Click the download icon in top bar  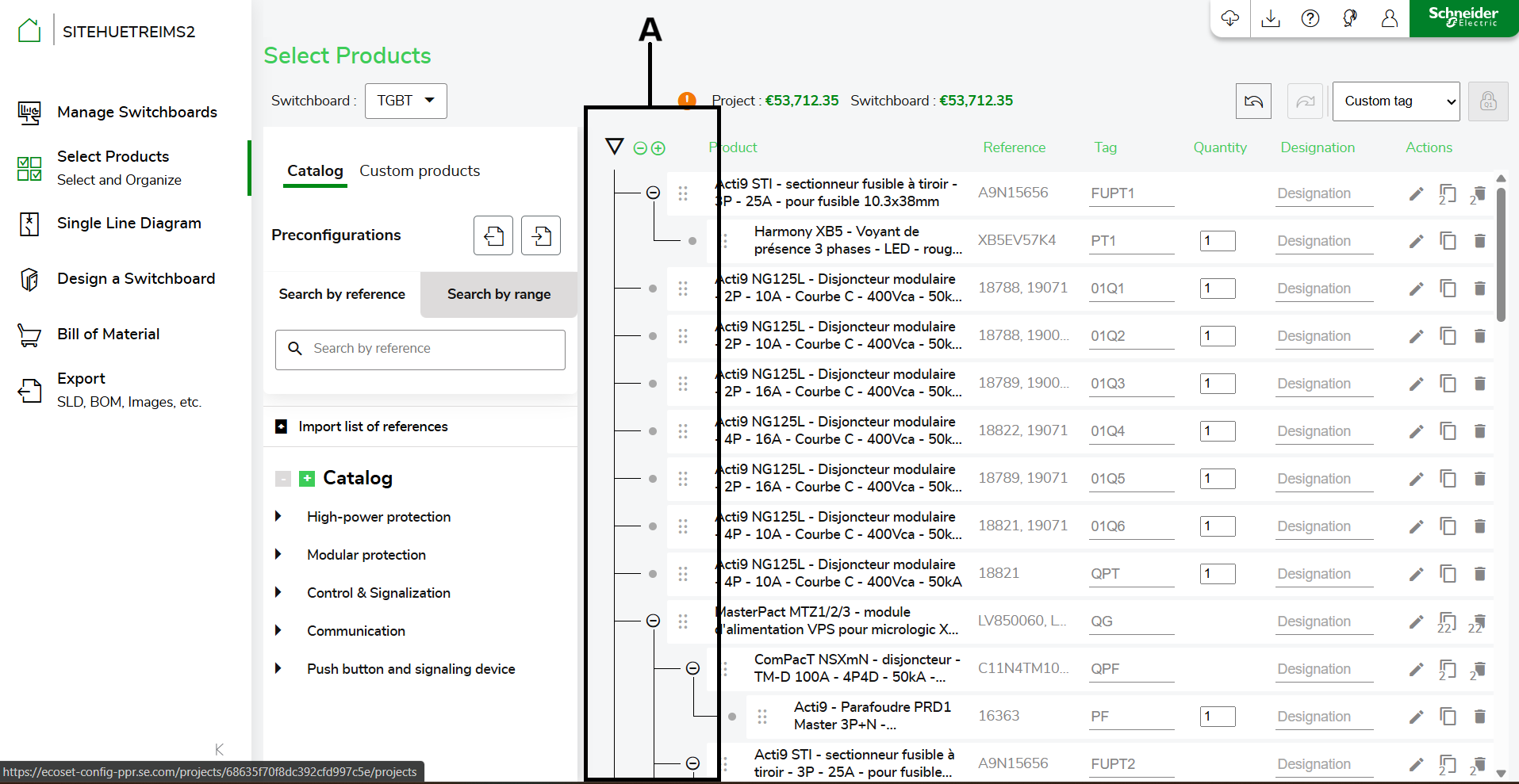pyautogui.click(x=1271, y=18)
